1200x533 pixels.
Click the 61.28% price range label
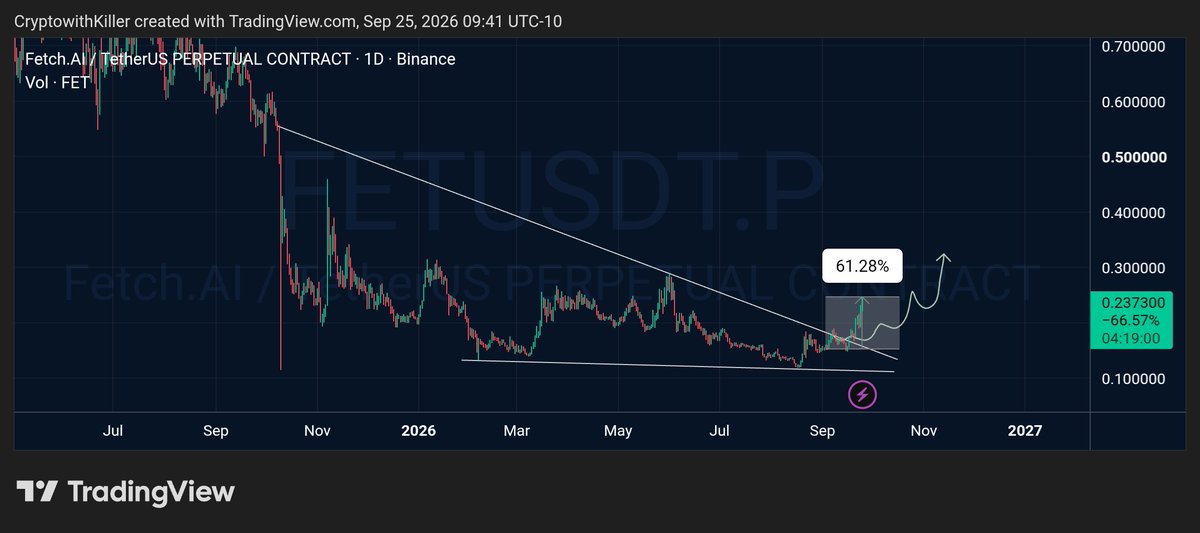click(x=863, y=266)
